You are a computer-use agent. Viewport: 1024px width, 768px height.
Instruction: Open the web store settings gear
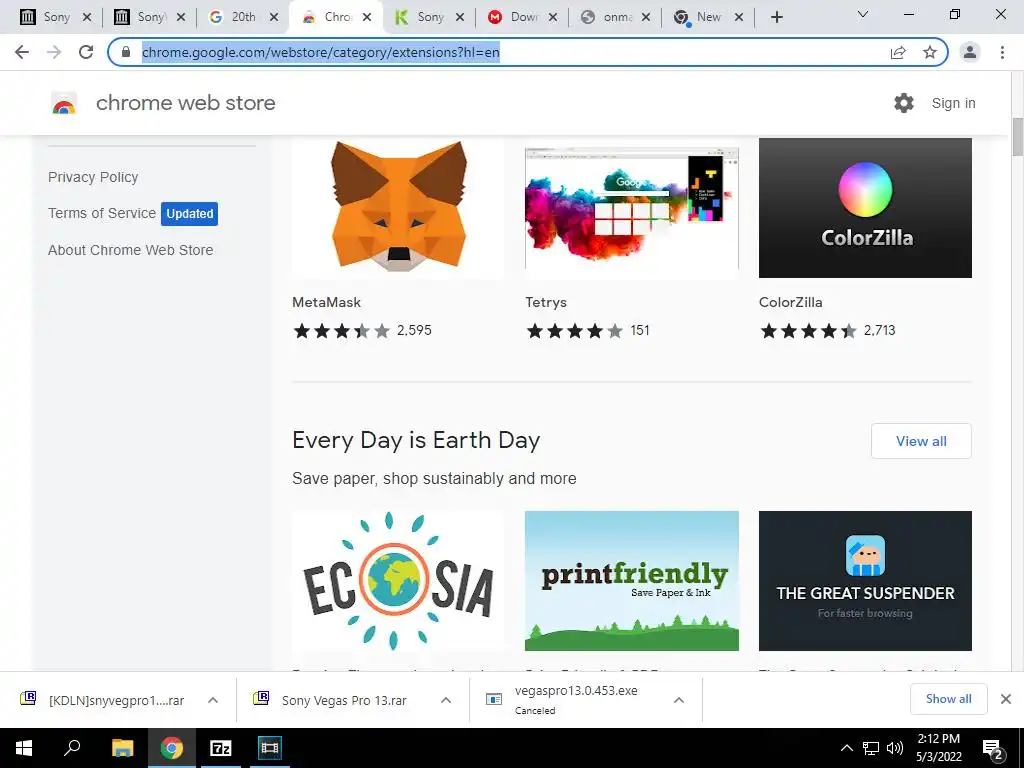(x=904, y=103)
